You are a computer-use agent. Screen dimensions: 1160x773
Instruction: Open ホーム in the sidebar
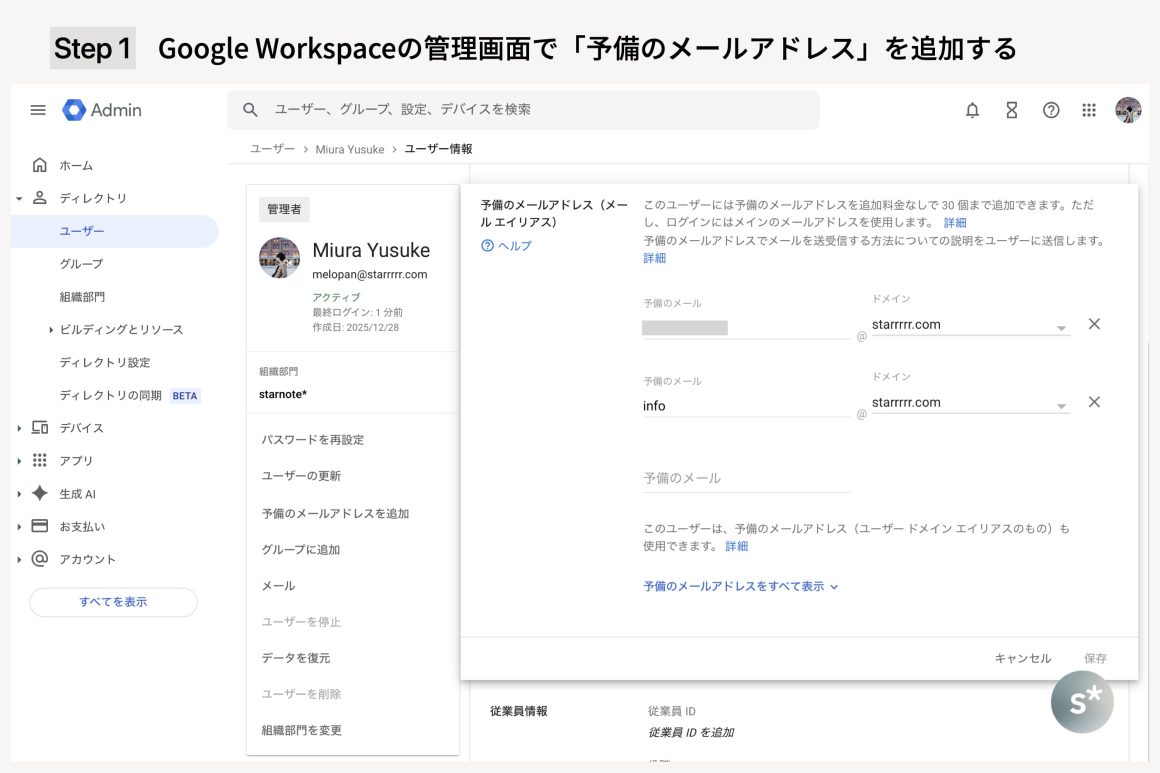tap(76, 165)
